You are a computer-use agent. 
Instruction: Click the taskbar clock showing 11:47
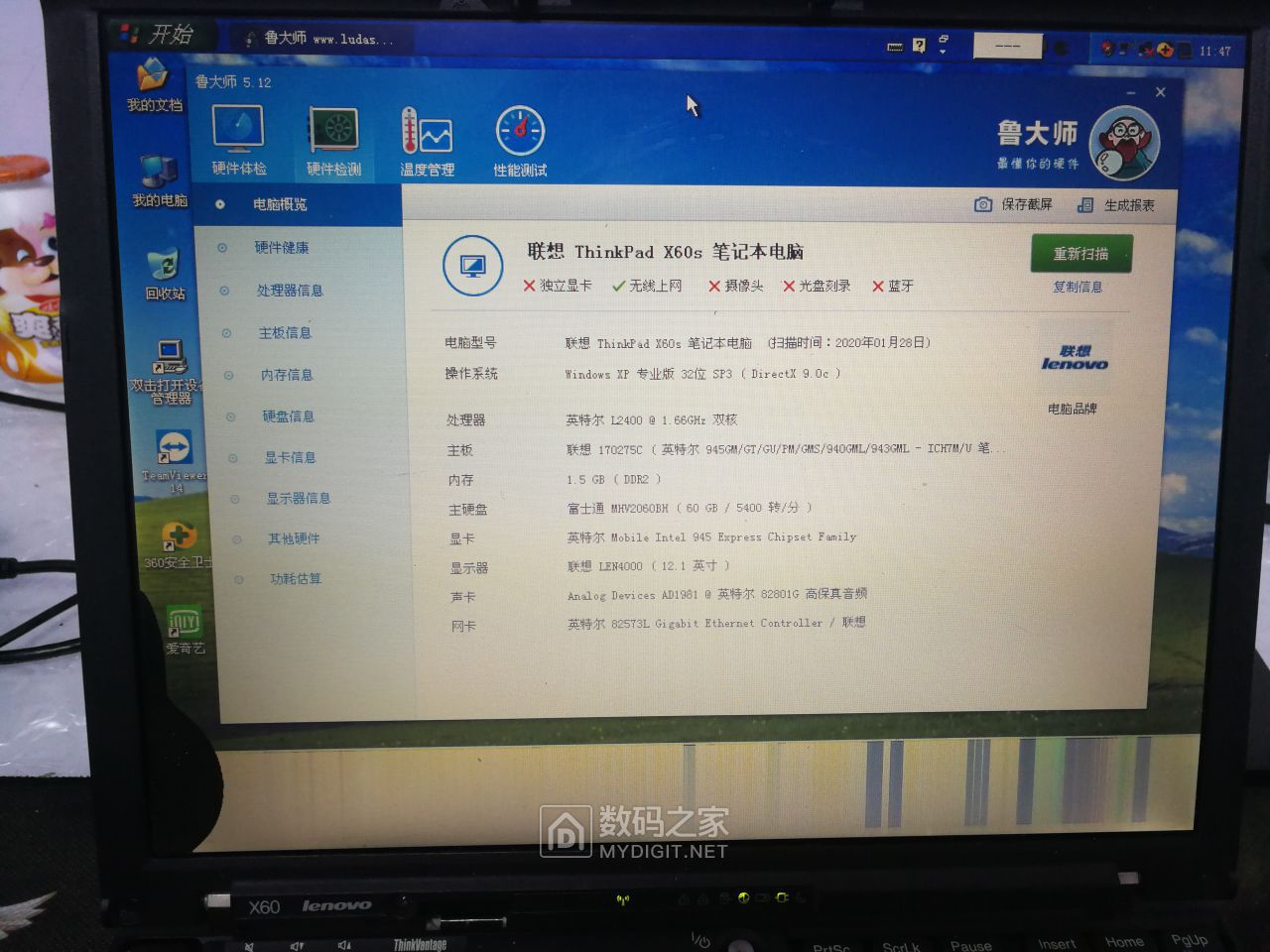tap(1214, 51)
